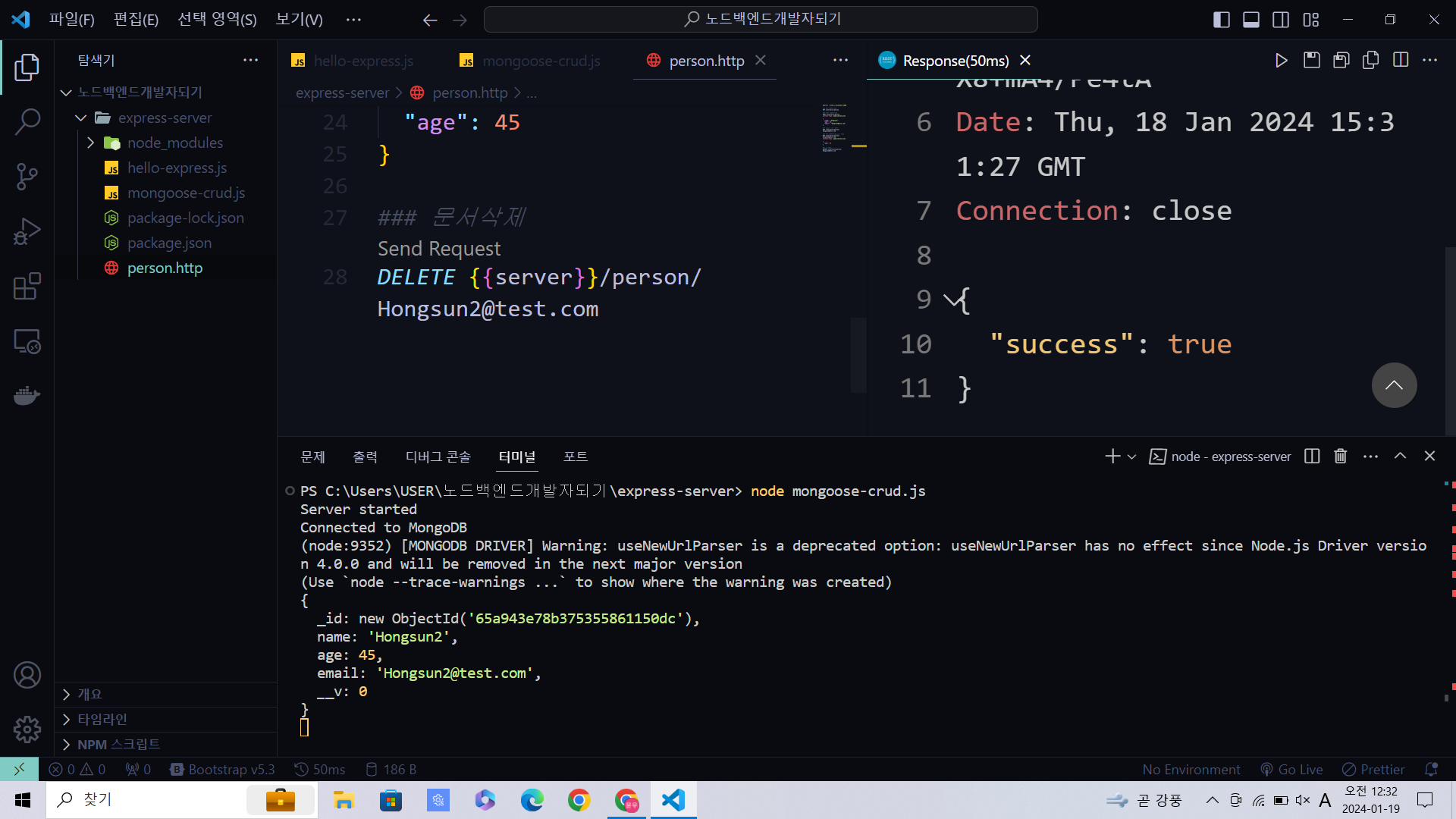
Task: Open the new terminal launch profile dropdown
Action: (1131, 457)
